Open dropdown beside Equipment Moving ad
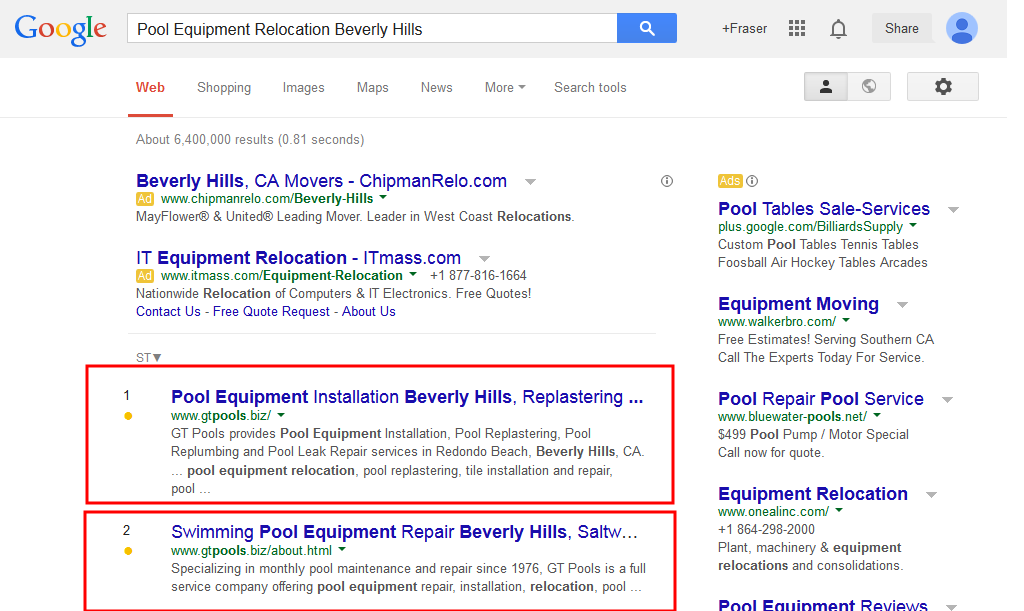The height and width of the screenshot is (611, 1024). point(903,305)
